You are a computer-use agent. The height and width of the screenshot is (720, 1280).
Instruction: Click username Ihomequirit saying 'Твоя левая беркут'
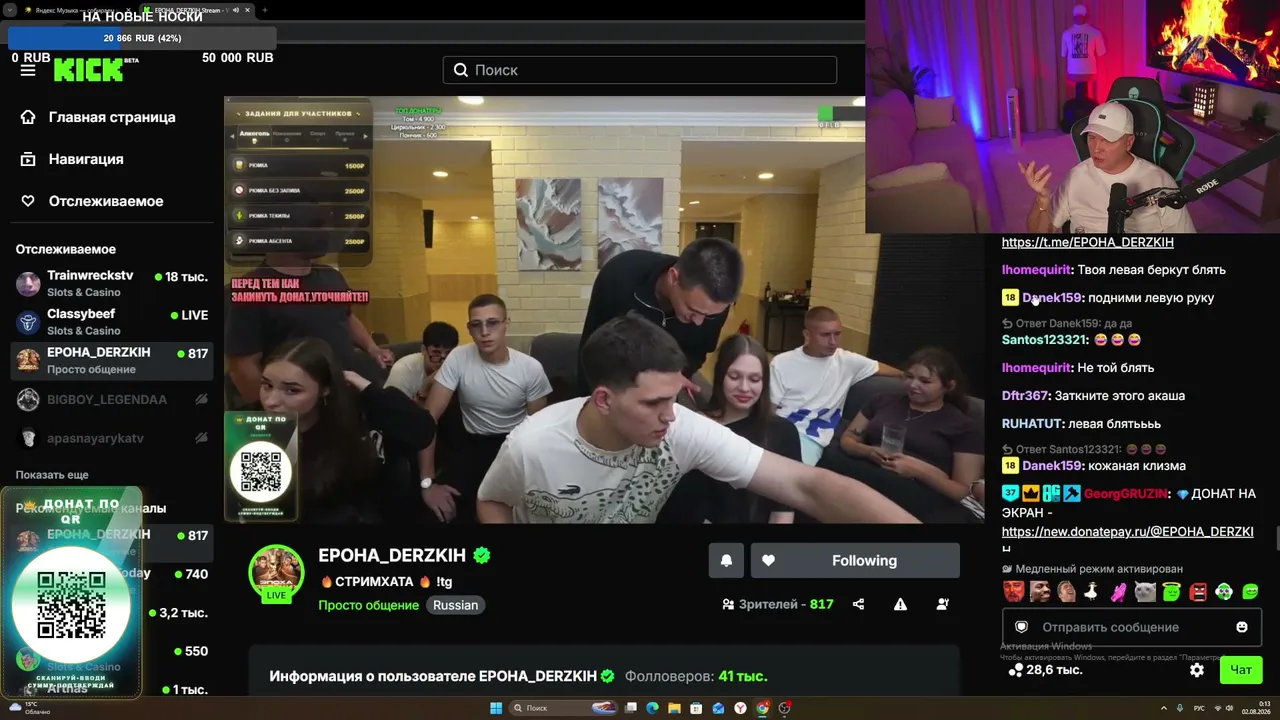pyautogui.click(x=1036, y=270)
